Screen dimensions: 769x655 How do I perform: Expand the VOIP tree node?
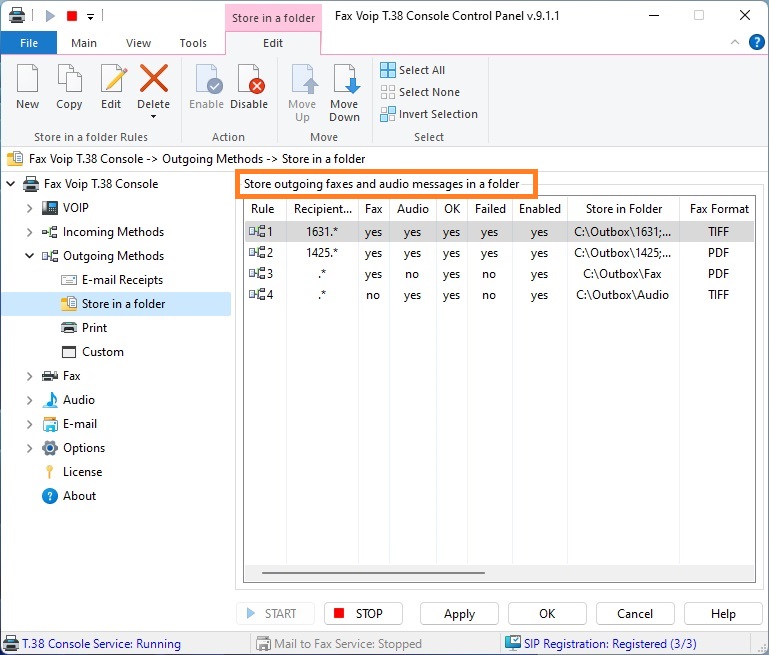point(29,208)
